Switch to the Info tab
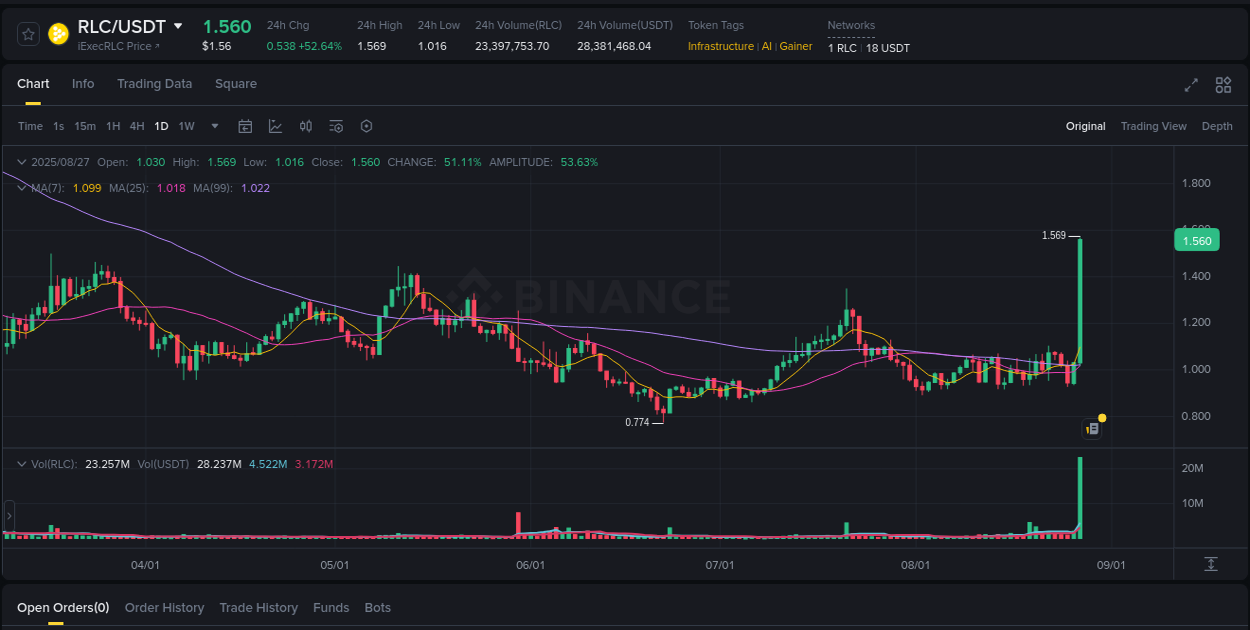 83,84
